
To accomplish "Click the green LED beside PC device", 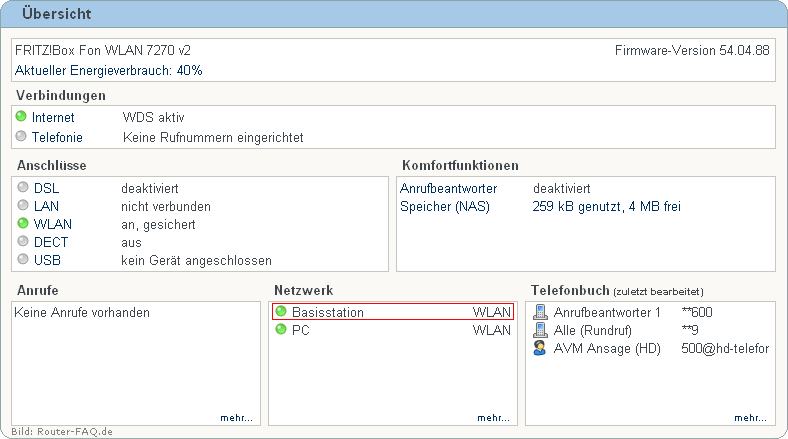I will [281, 330].
